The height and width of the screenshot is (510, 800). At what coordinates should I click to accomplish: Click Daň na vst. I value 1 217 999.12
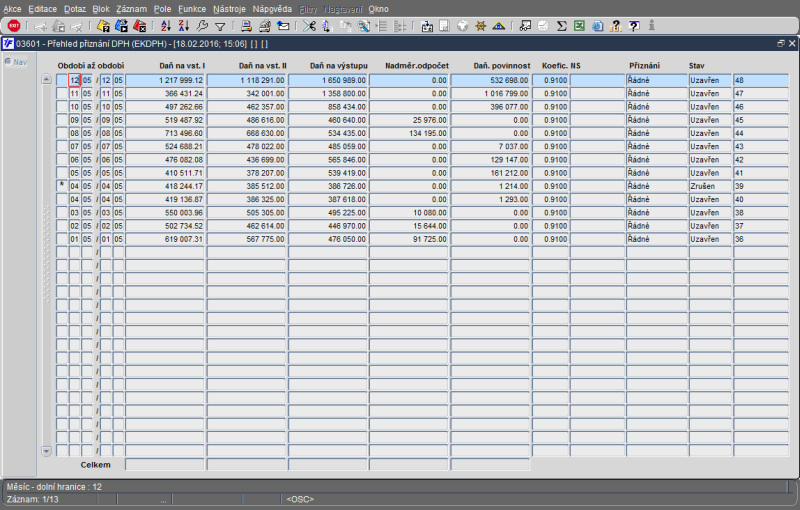tap(165, 80)
